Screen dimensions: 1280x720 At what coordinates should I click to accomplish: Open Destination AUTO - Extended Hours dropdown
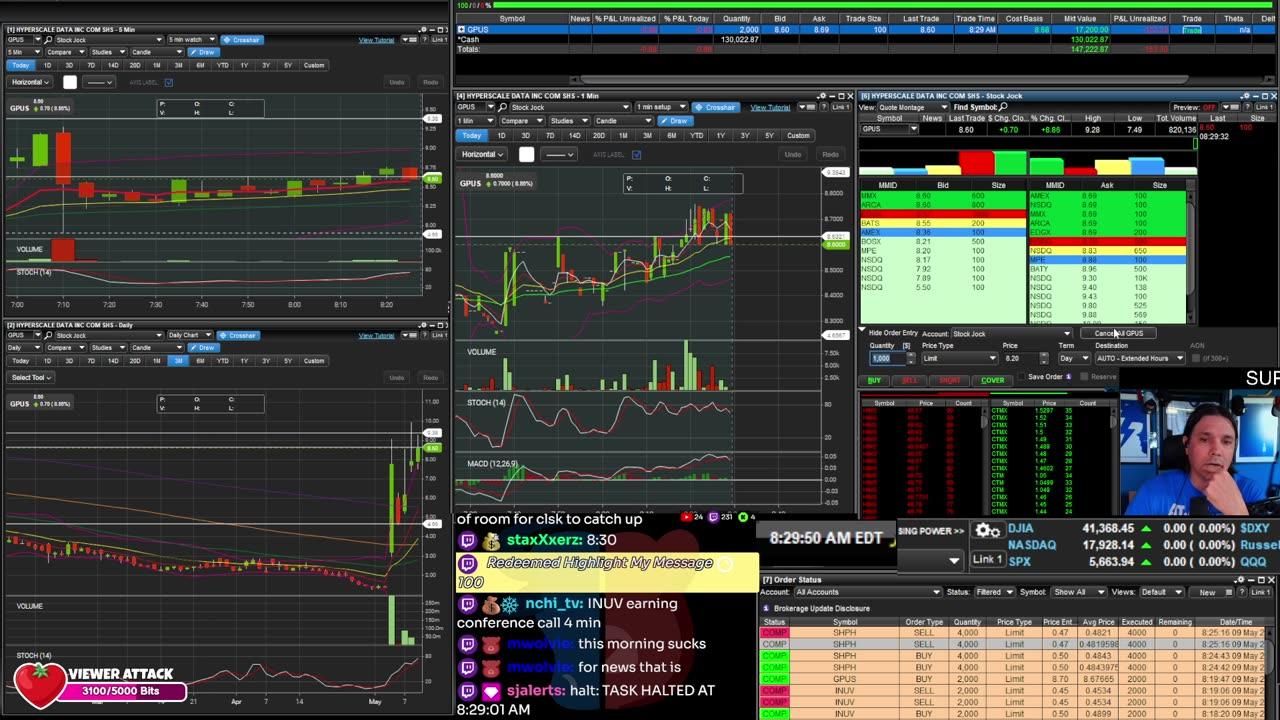pos(1139,358)
